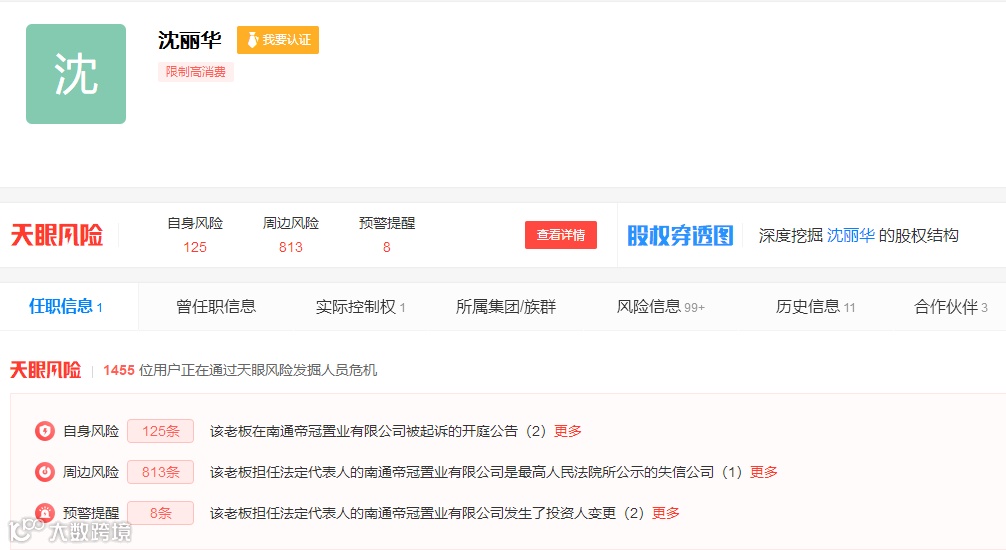Click the 我要认证 certification button
Image resolution: width=1006 pixels, height=550 pixels.
[x=278, y=40]
